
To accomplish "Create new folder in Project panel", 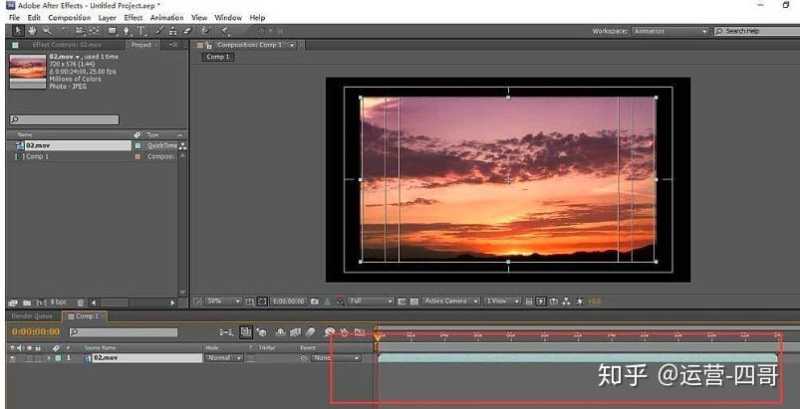I will (x=26, y=302).
